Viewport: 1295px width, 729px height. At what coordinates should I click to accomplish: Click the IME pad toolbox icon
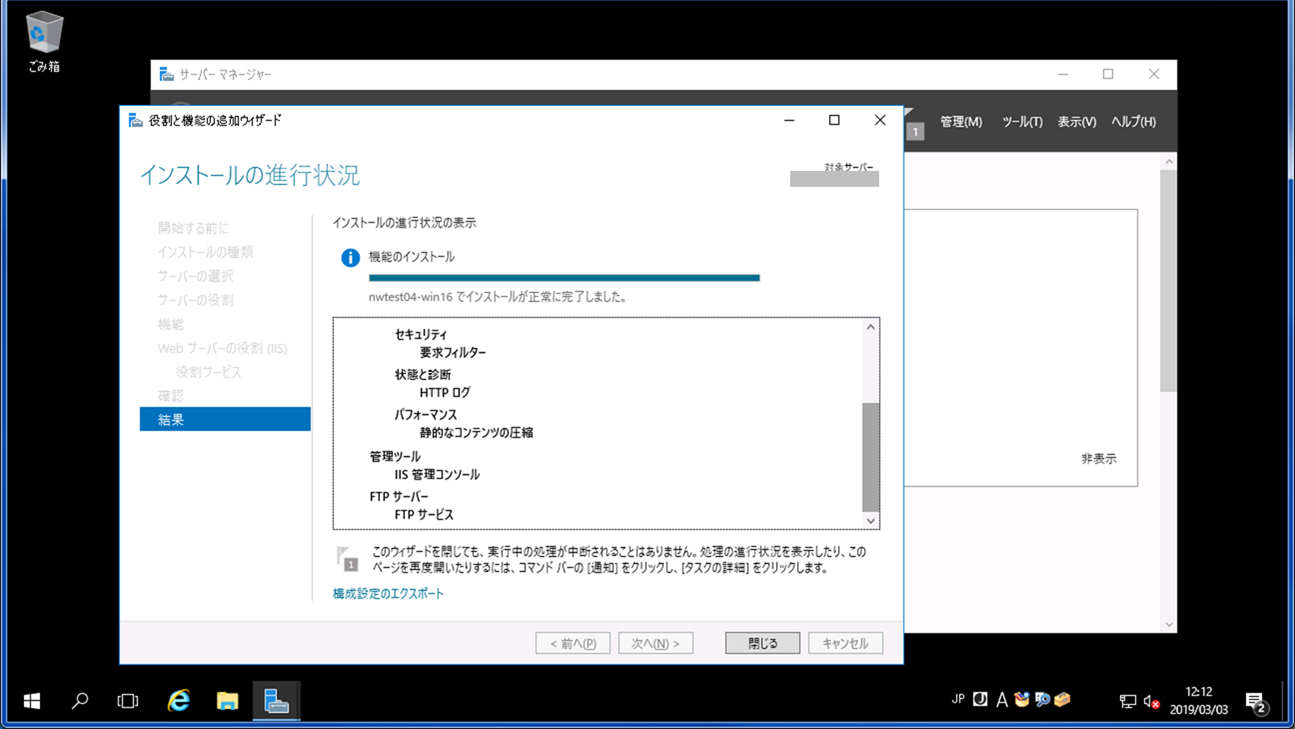pos(1021,699)
